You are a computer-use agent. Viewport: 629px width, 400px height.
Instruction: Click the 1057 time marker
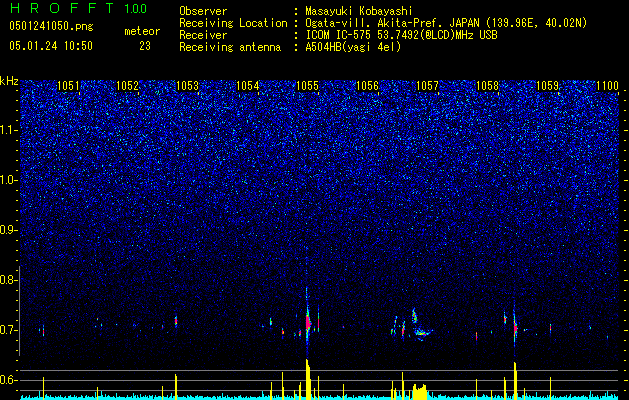tap(428, 85)
